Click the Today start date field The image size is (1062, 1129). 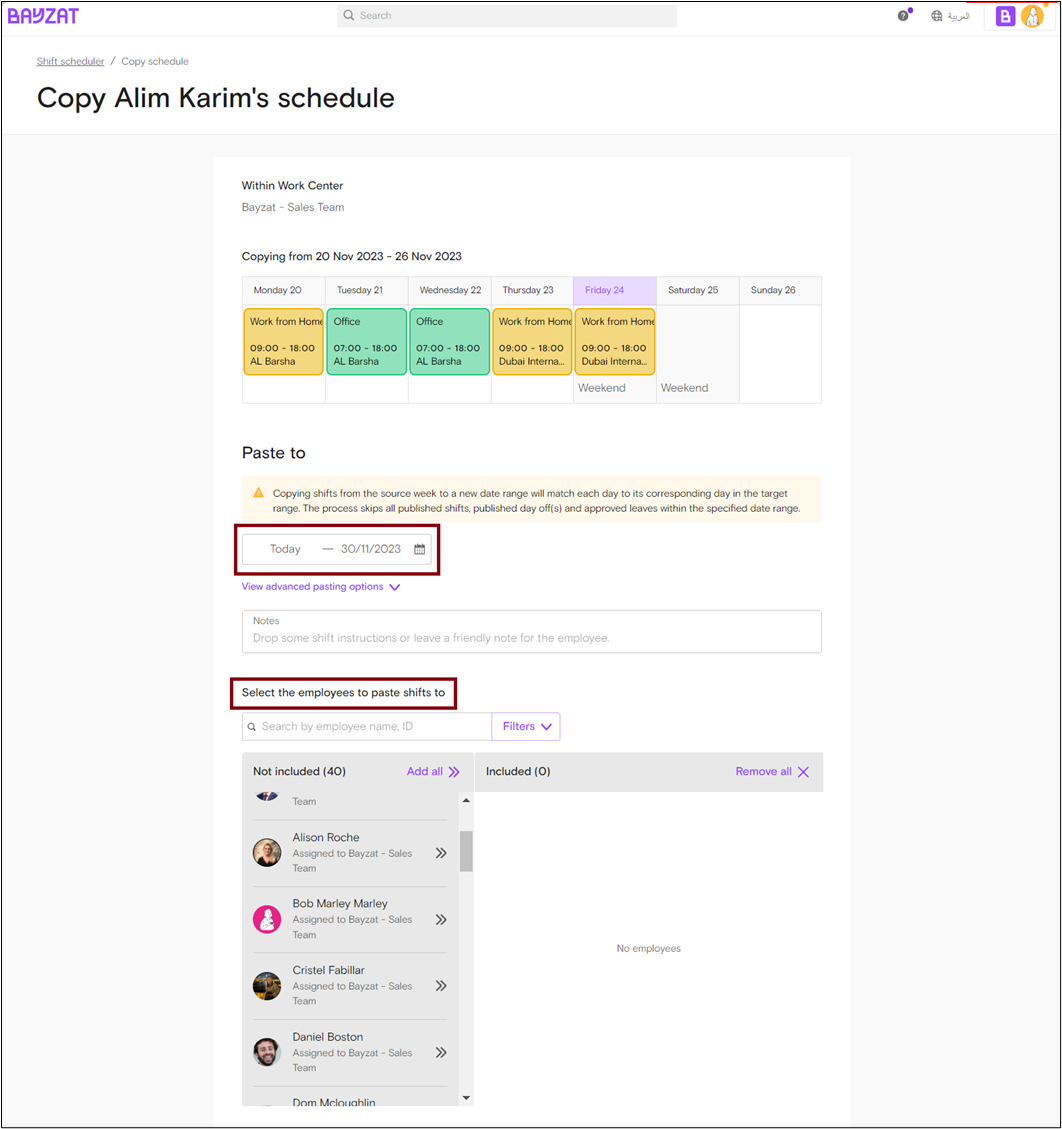[285, 549]
